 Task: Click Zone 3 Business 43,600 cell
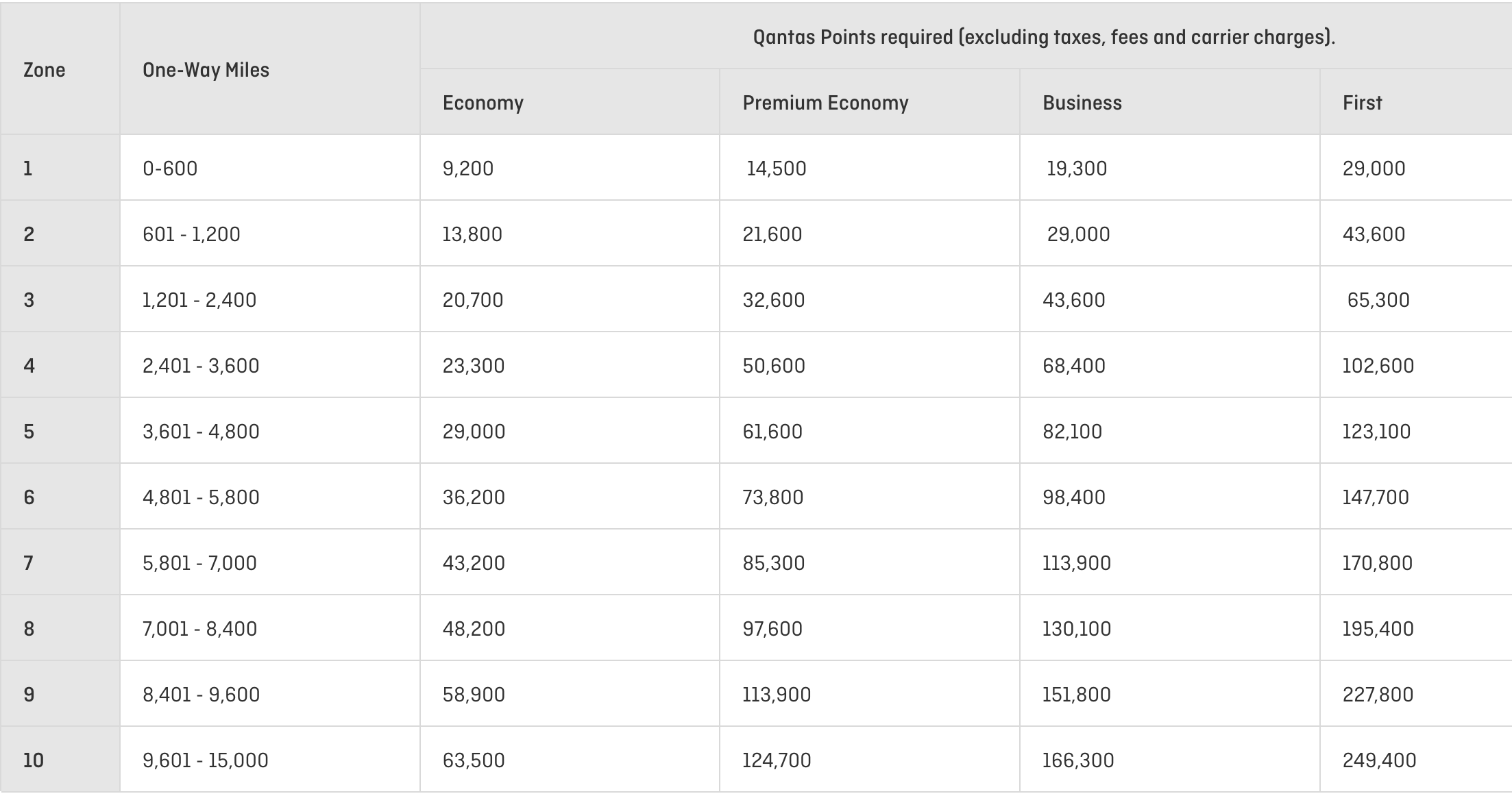[1074, 300]
